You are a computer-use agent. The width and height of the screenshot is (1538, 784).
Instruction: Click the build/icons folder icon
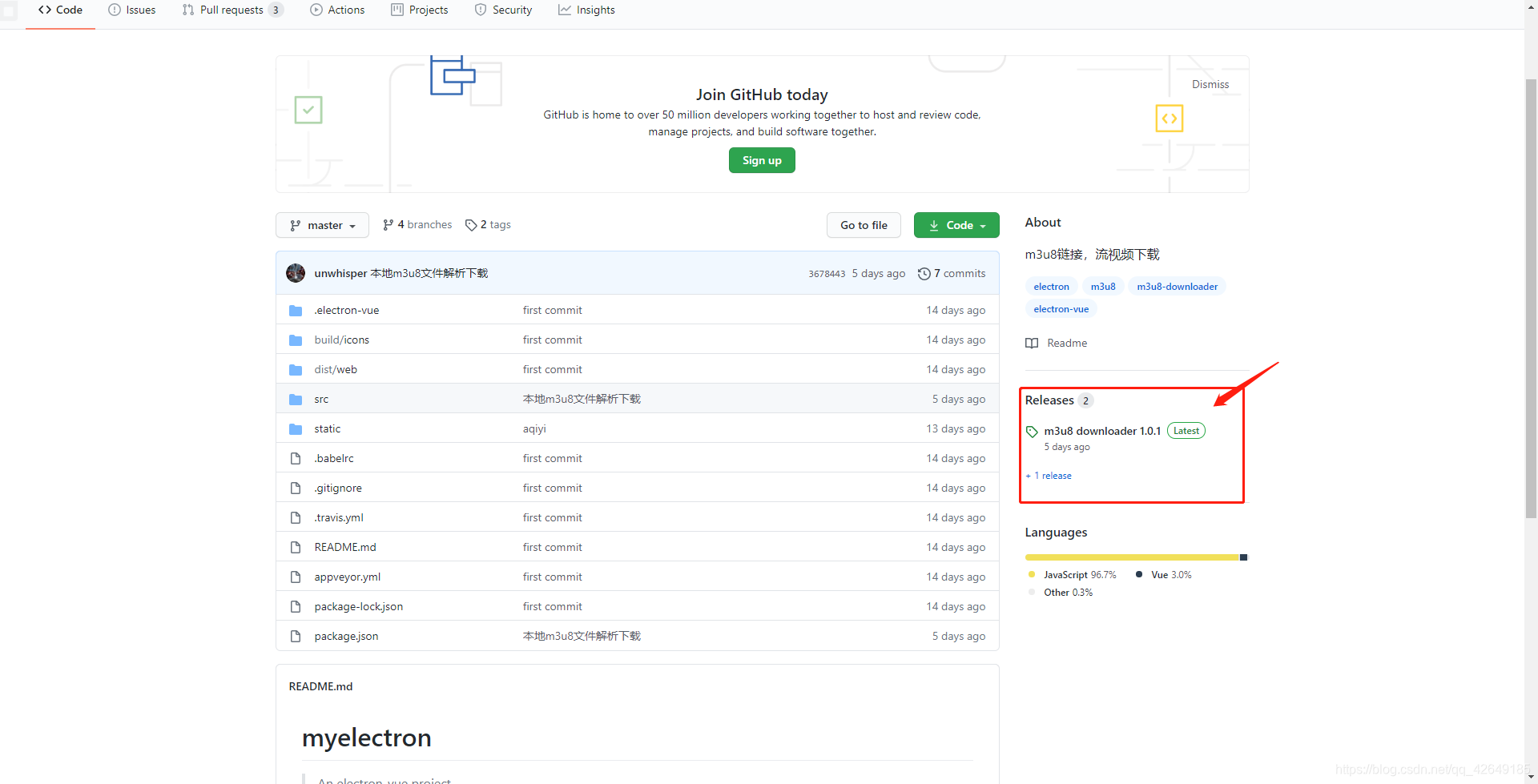coord(296,340)
